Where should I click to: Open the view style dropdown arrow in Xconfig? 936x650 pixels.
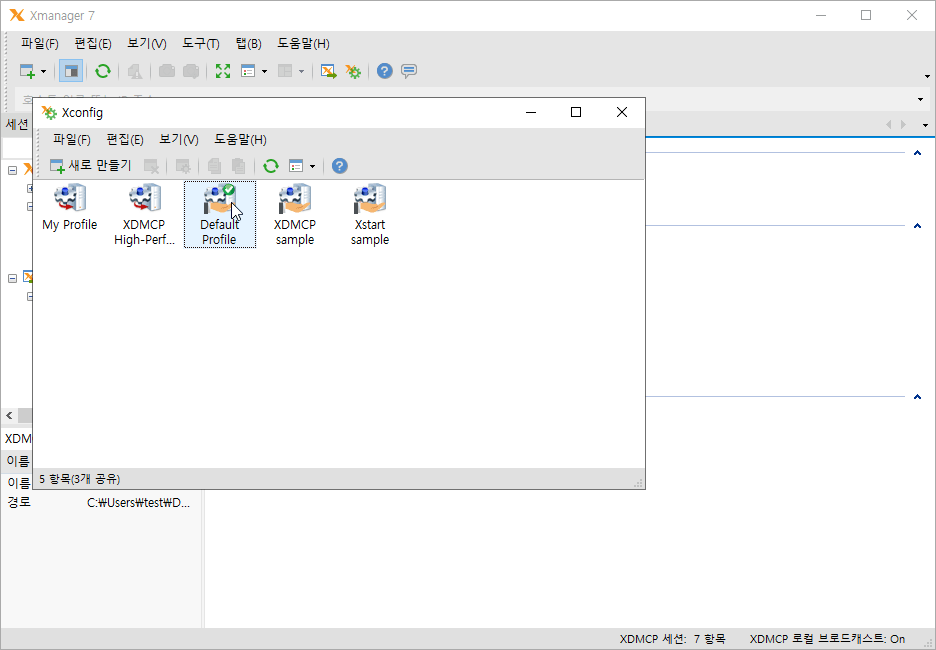[x=312, y=166]
